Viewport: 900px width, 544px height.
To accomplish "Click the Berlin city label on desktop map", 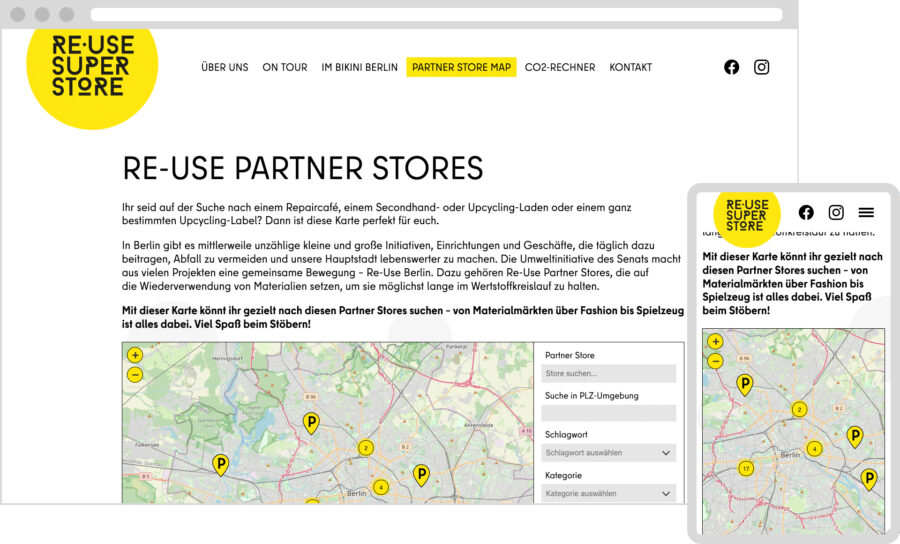I will click(x=356, y=493).
